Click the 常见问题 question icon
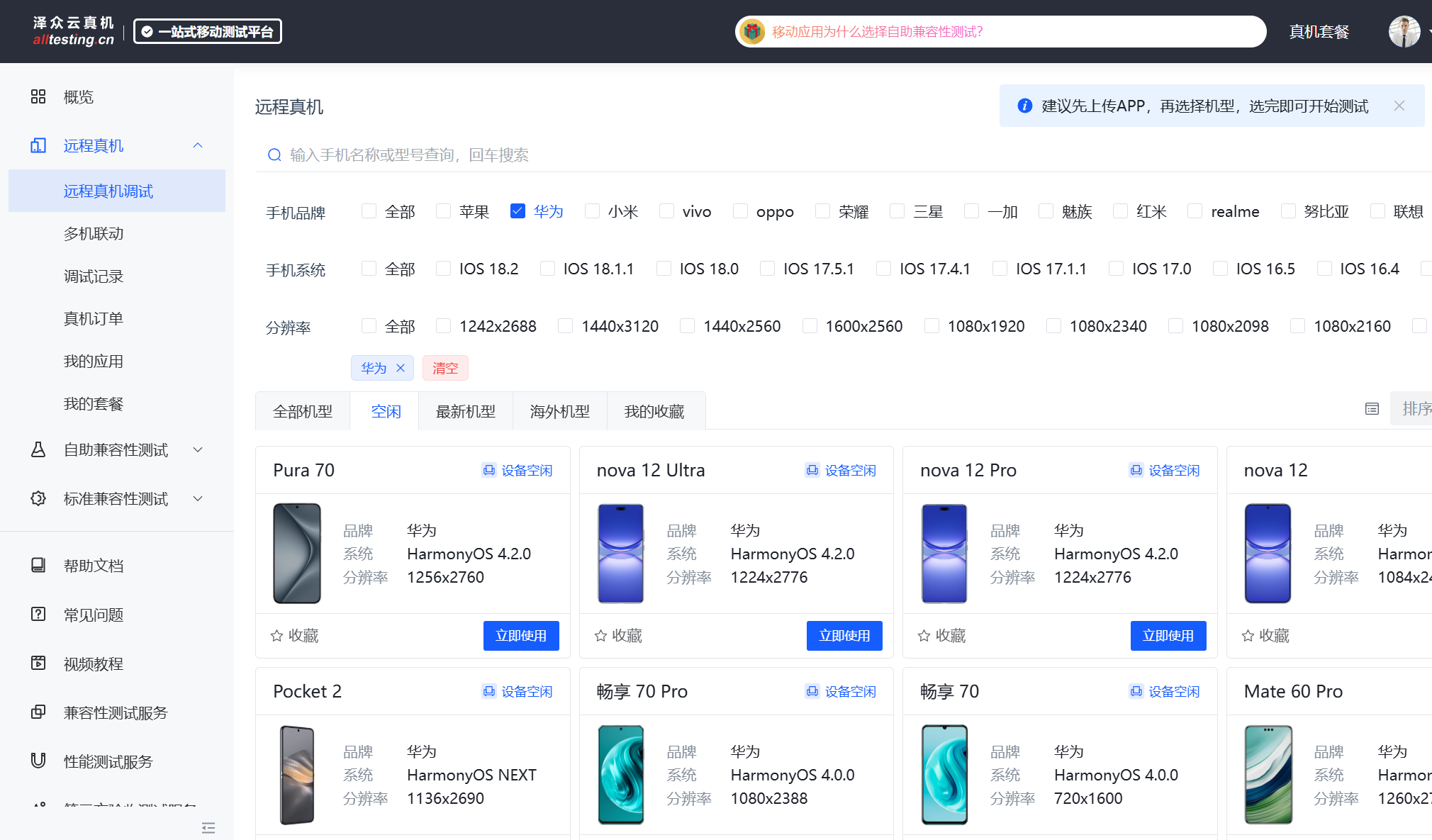Screen dimensions: 1432x840 38,614
